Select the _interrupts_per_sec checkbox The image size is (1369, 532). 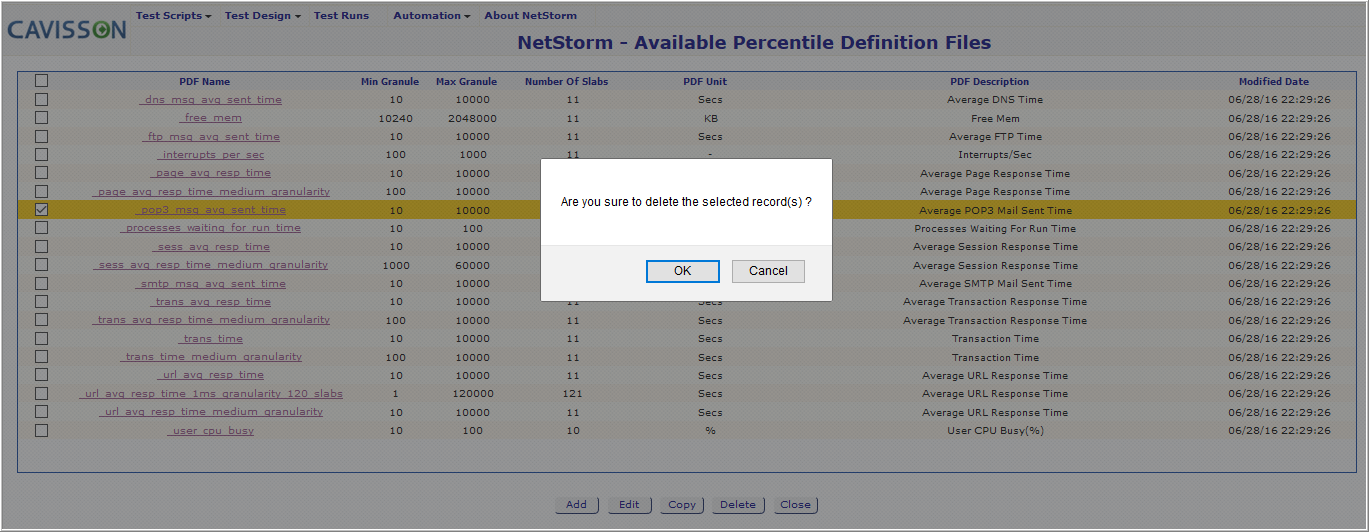click(41, 154)
